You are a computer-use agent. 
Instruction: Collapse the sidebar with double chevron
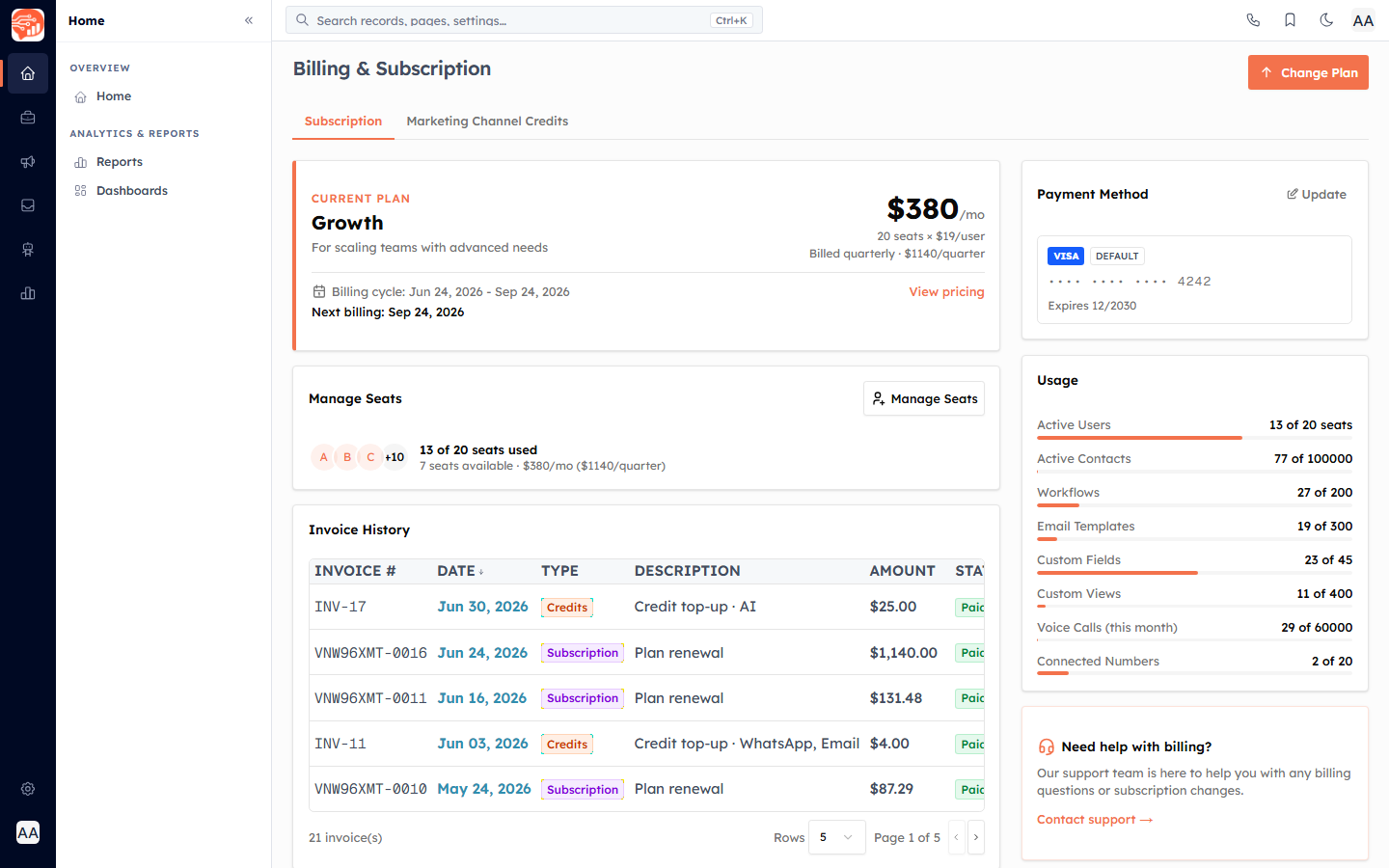tap(249, 20)
